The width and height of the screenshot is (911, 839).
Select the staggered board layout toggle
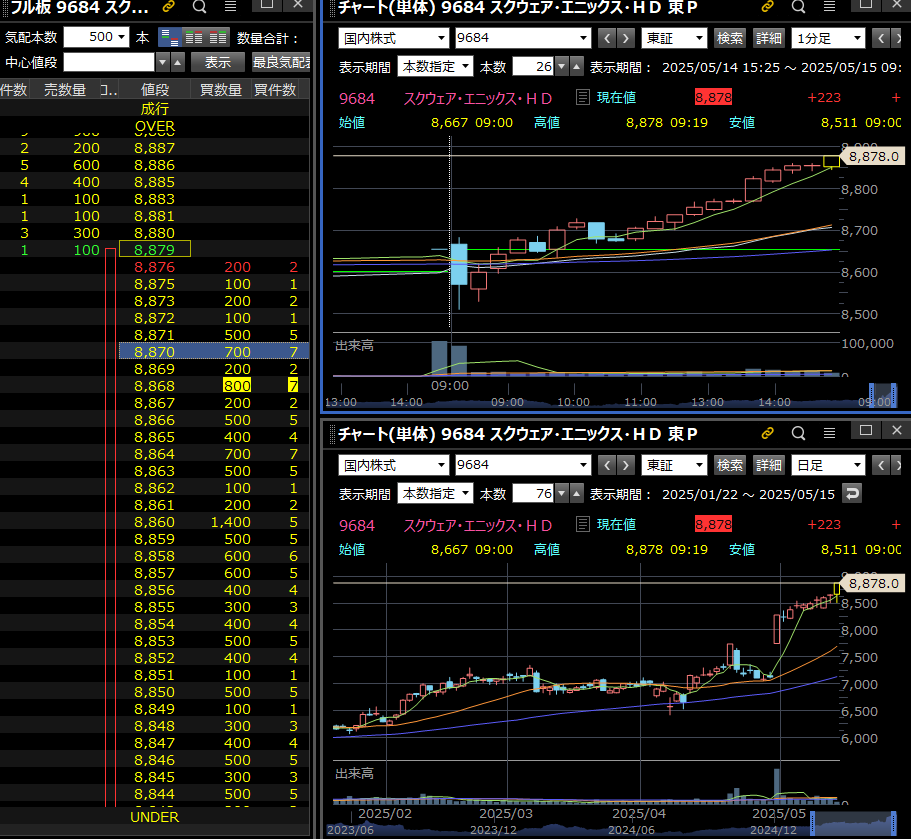click(170, 38)
